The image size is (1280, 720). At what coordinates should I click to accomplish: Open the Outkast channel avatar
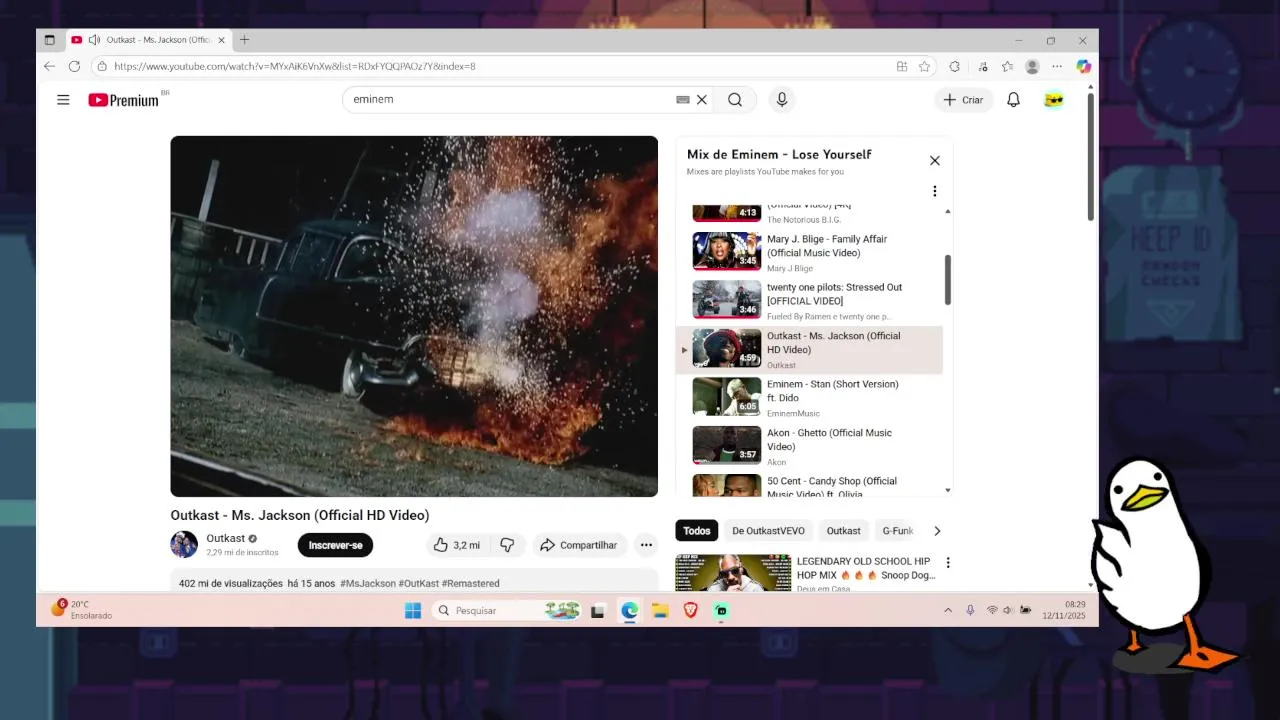184,545
